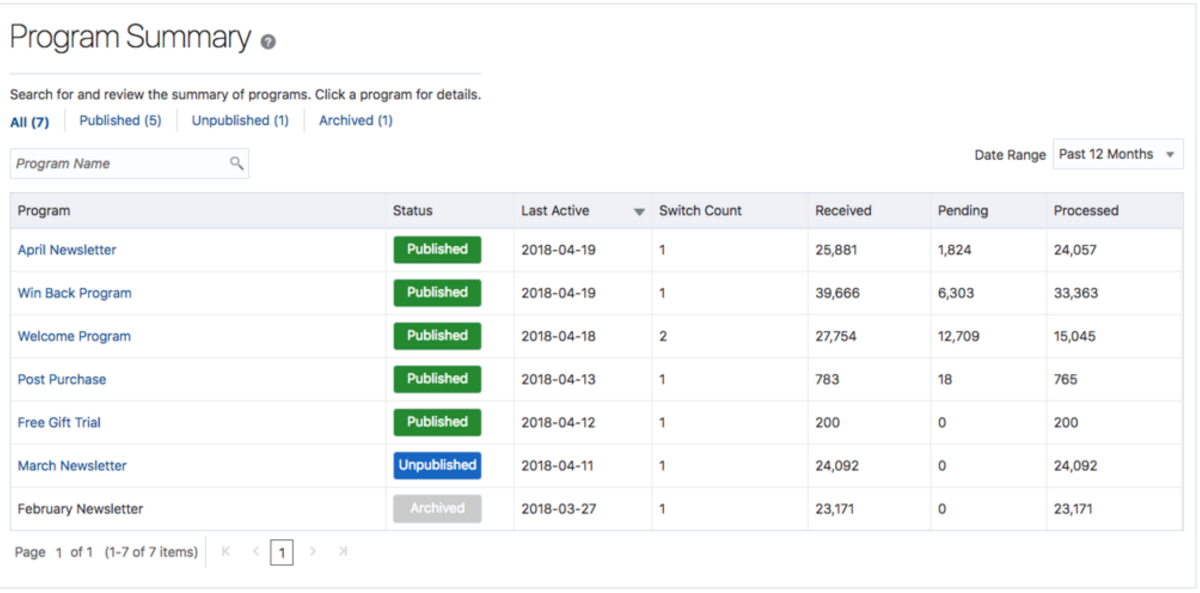Click the Program Name search field
The width and height of the screenshot is (1200, 593).
[x=120, y=164]
